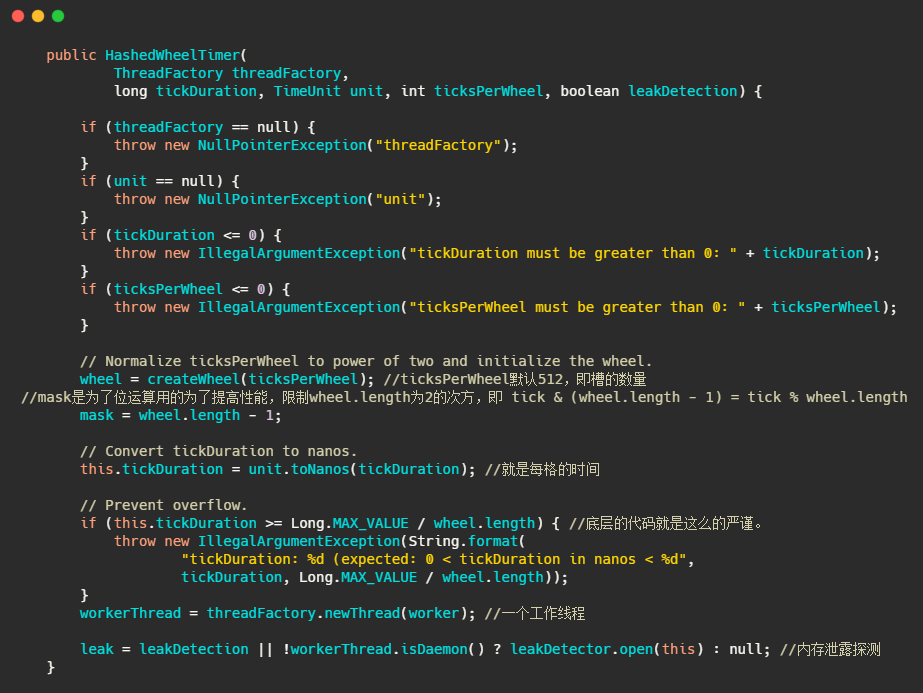The height and width of the screenshot is (693, 923).
Task: Place cursor on the ThreadFactory parameter type
Action: [x=168, y=73]
